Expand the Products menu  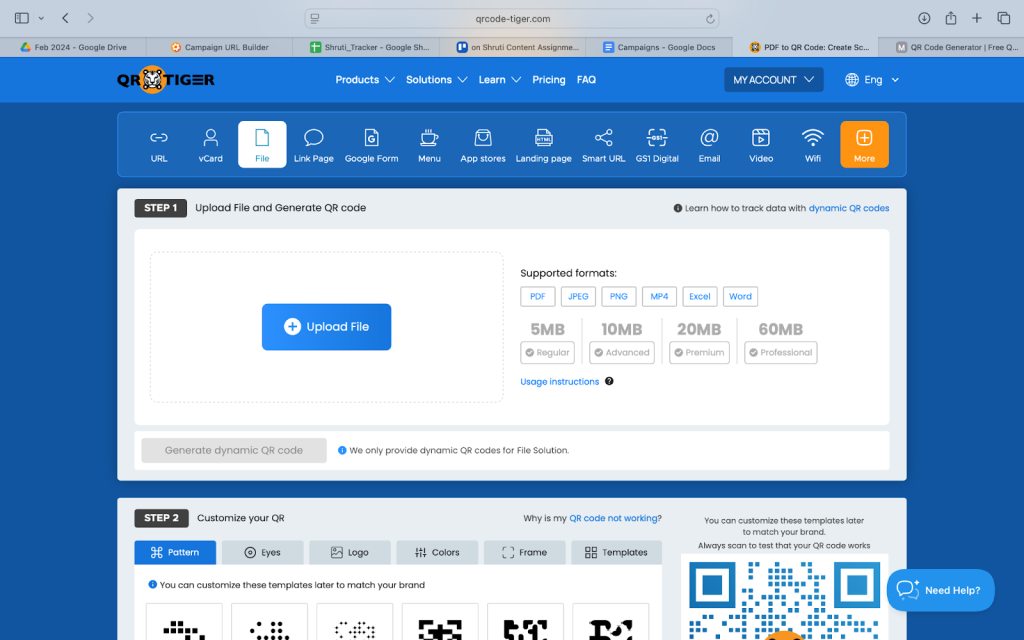click(x=364, y=80)
